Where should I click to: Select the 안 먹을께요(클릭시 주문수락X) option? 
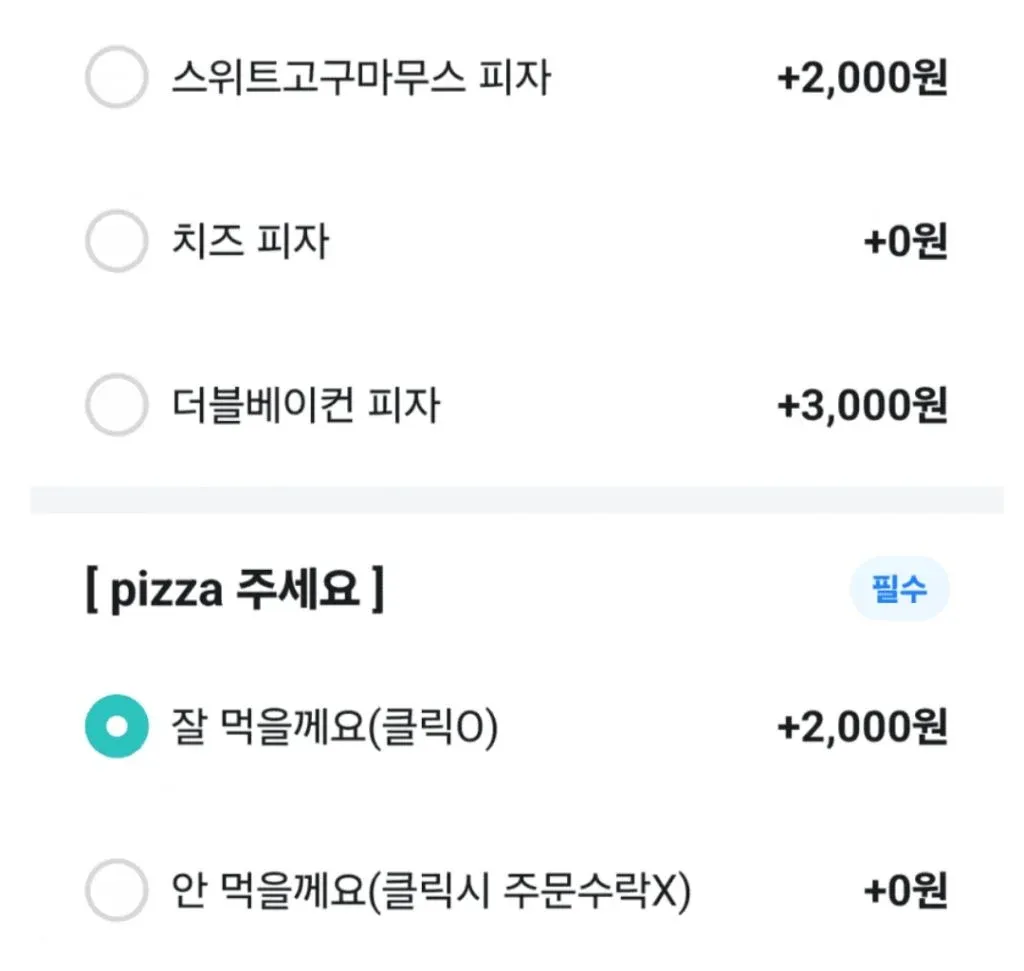click(x=115, y=890)
